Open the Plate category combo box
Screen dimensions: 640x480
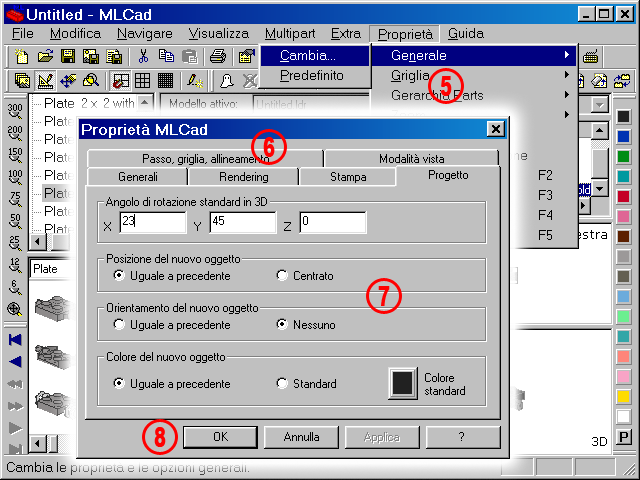click(51, 269)
